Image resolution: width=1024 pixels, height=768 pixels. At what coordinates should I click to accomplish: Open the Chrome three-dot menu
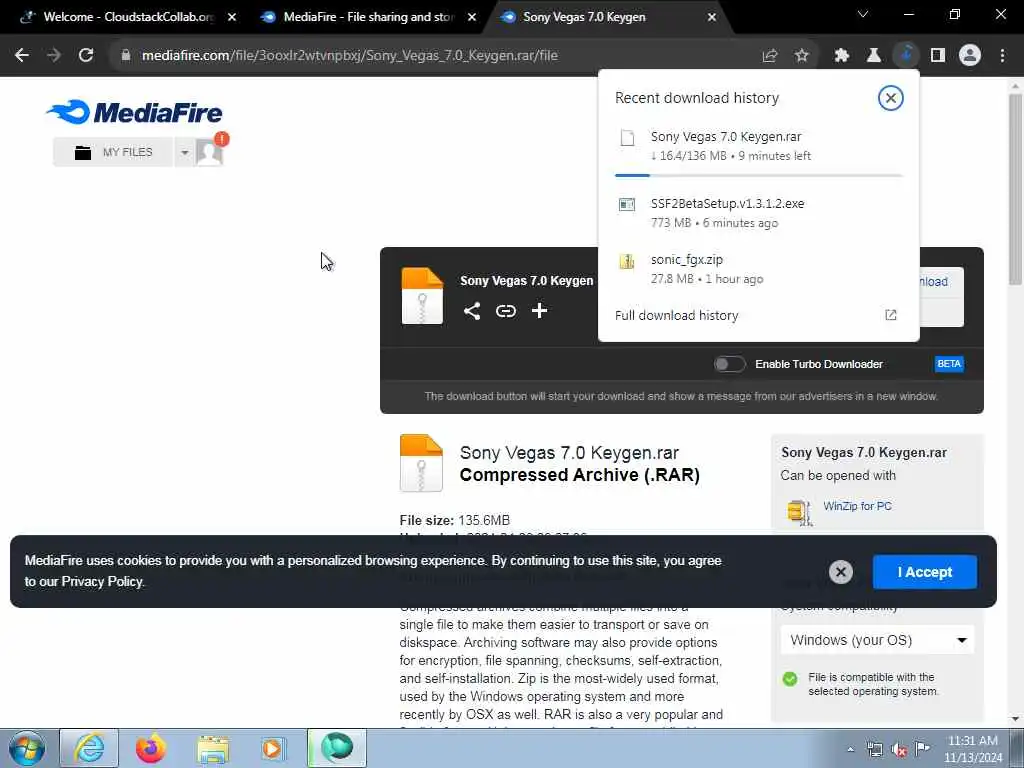pos(1002,56)
